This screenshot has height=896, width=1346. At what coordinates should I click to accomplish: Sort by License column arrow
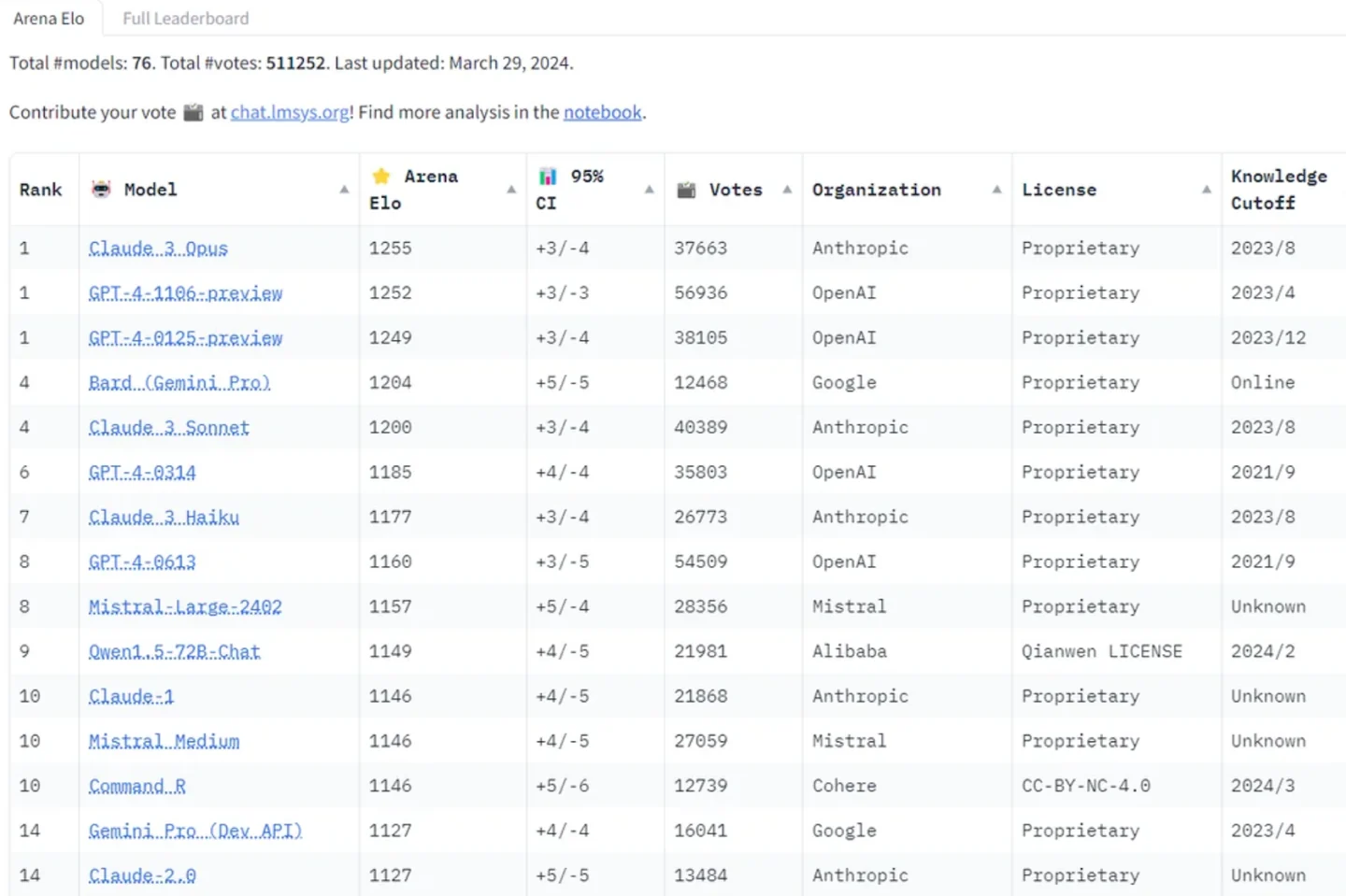click(x=1206, y=190)
